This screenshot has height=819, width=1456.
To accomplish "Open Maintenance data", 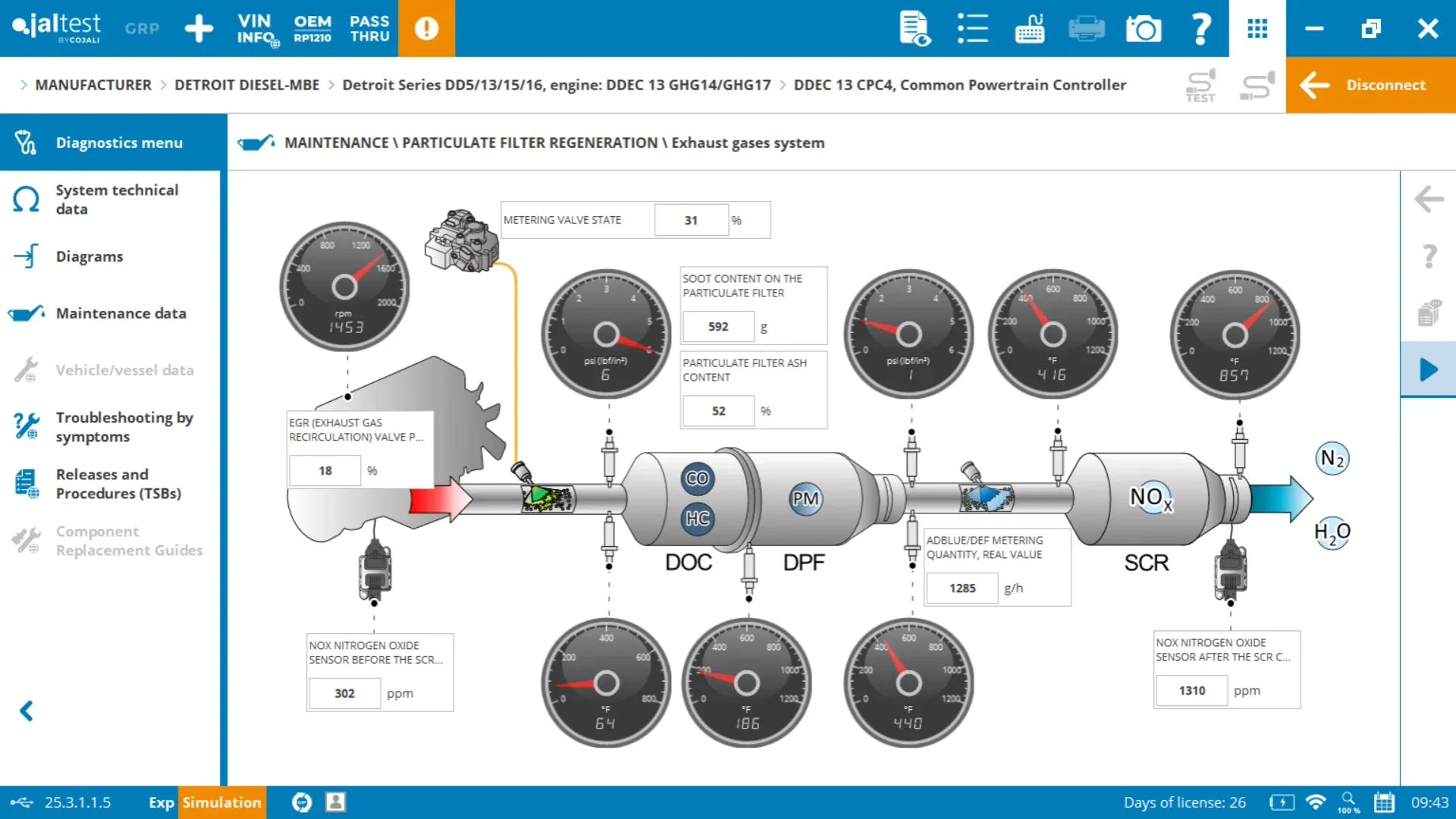I will click(x=110, y=313).
